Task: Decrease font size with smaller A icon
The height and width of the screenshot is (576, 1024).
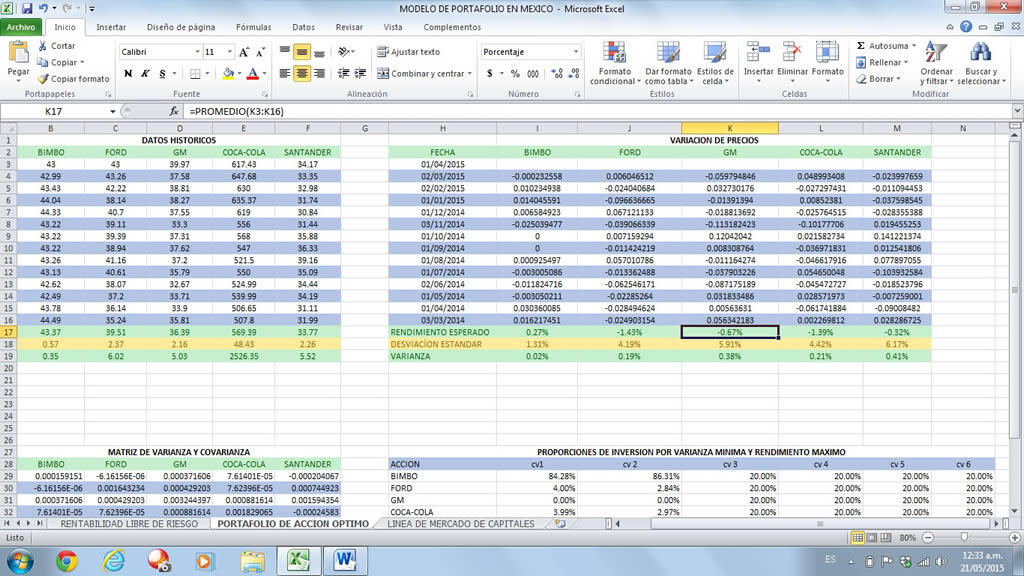Action: 260,52
